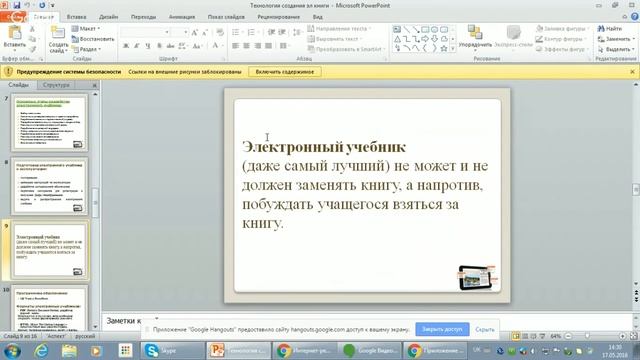Open the Раздел section dropdown
This screenshot has height=360, width=640.
[86, 49]
